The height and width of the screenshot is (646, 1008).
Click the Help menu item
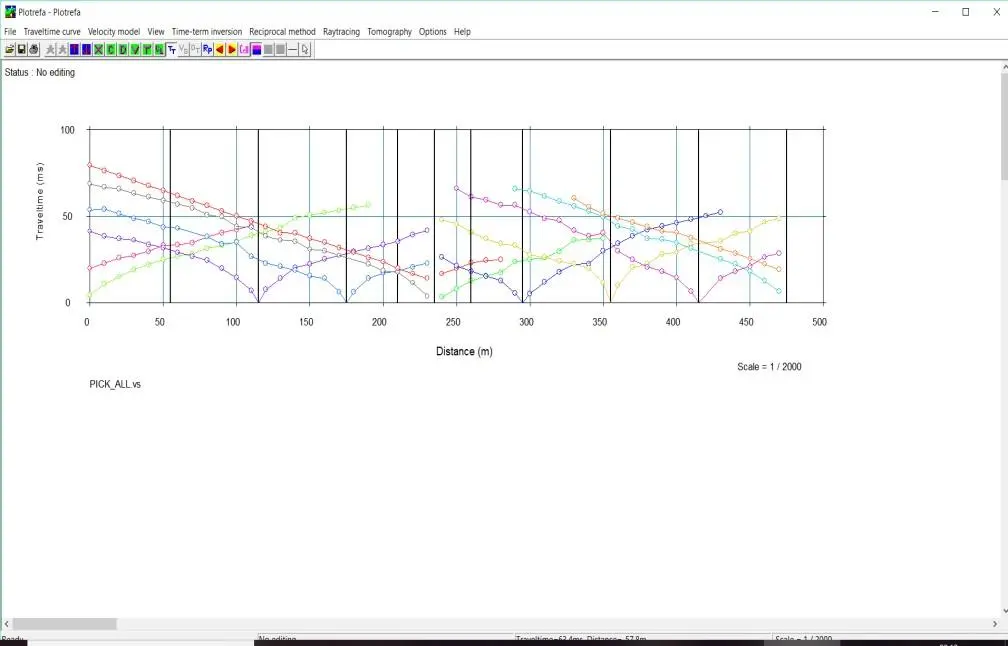coord(462,32)
